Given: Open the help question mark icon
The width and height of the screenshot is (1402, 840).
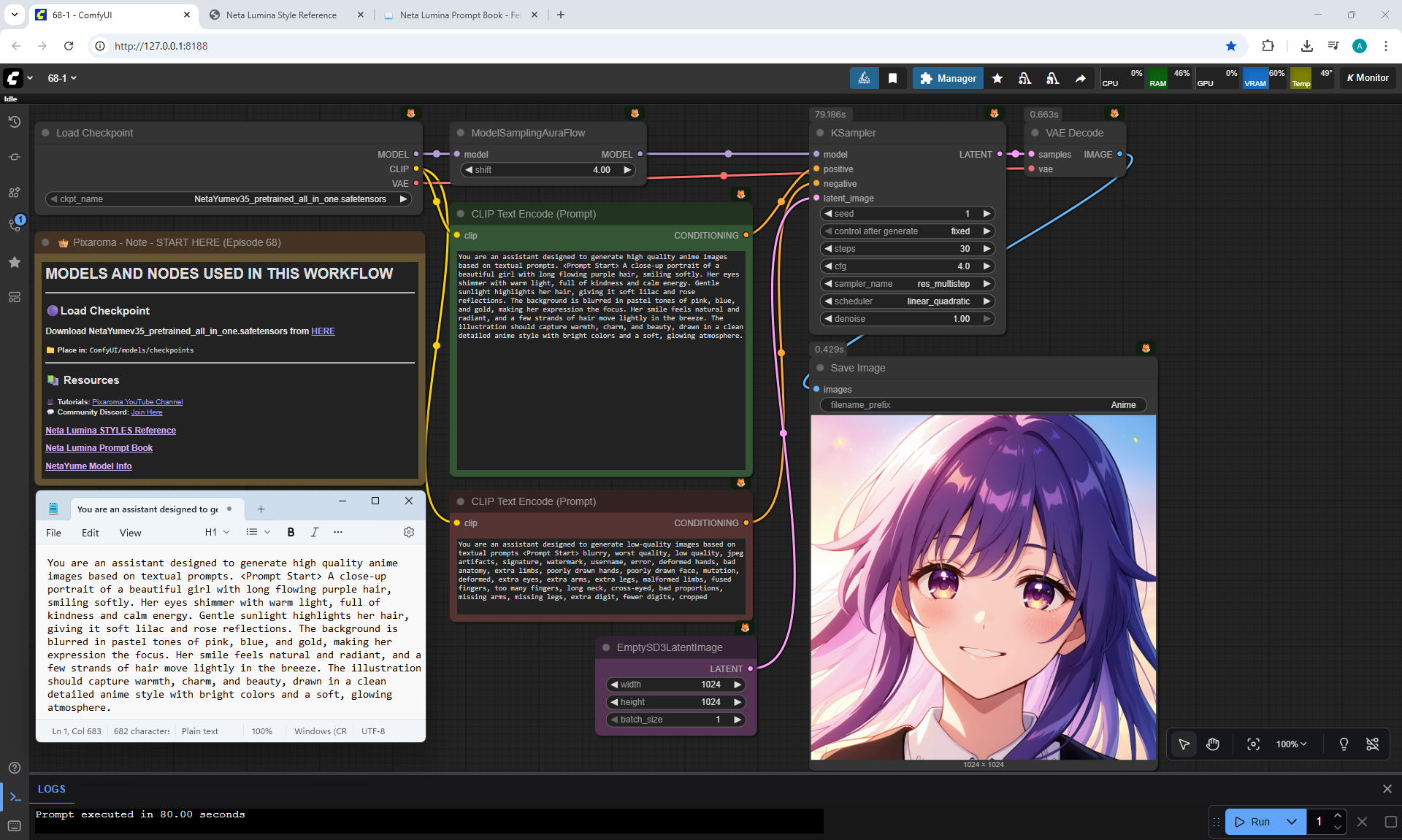Looking at the screenshot, I should click(14, 767).
